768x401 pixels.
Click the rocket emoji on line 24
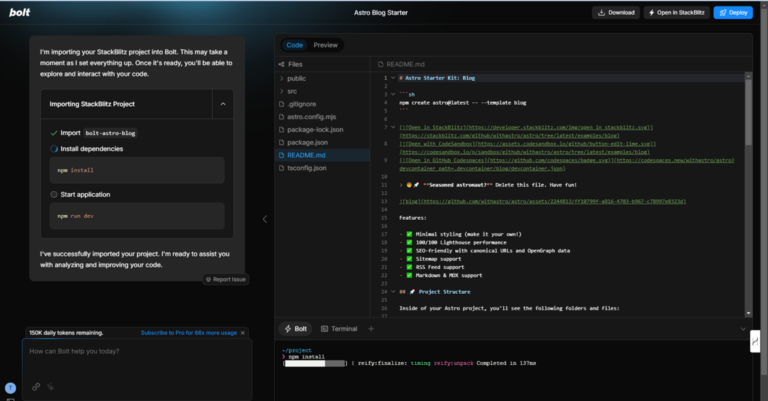pos(412,292)
